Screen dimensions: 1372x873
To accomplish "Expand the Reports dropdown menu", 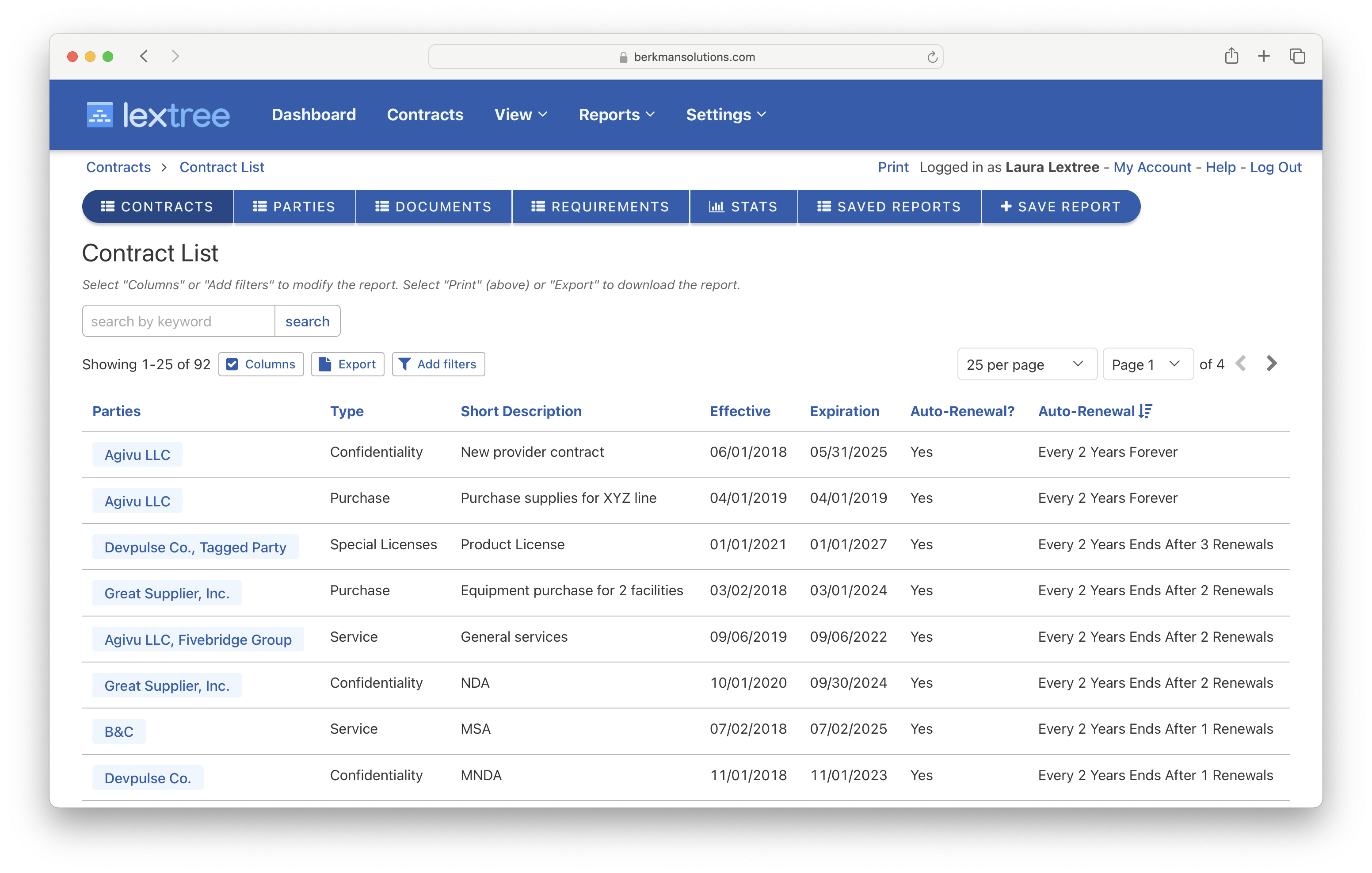I will 617,115.
